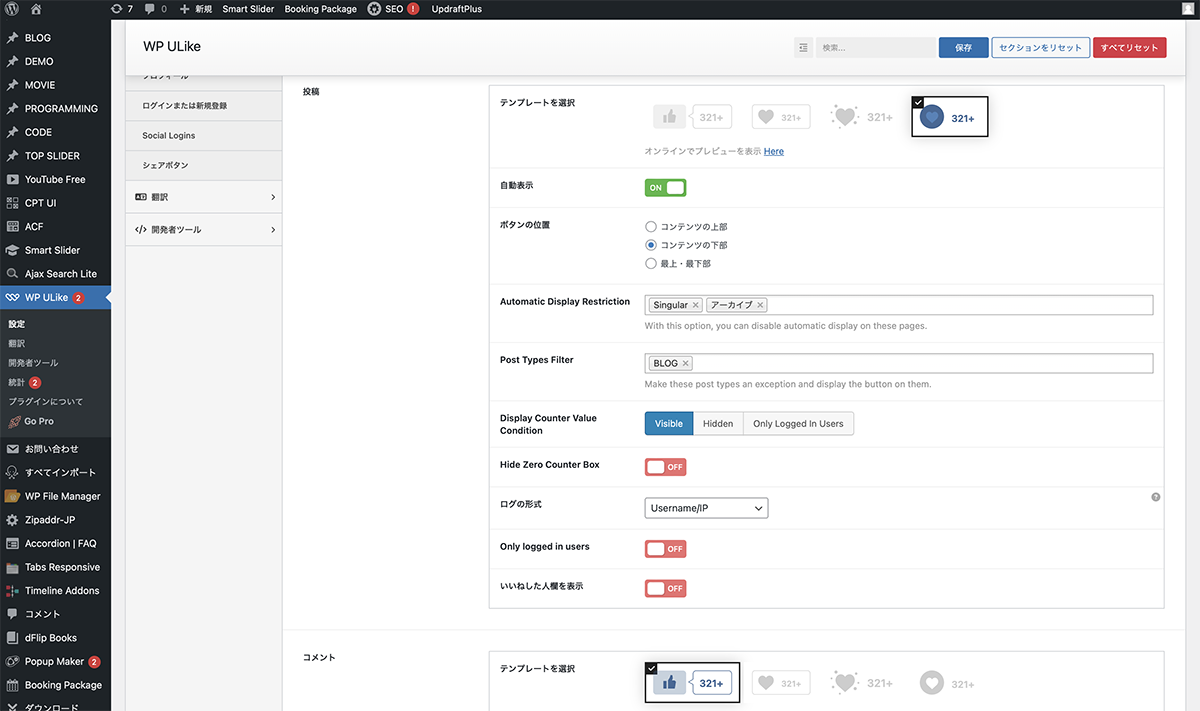Viewport: 1200px width, 711px height.
Task: Open the Social Logins settings tab
Action: (x=169, y=135)
